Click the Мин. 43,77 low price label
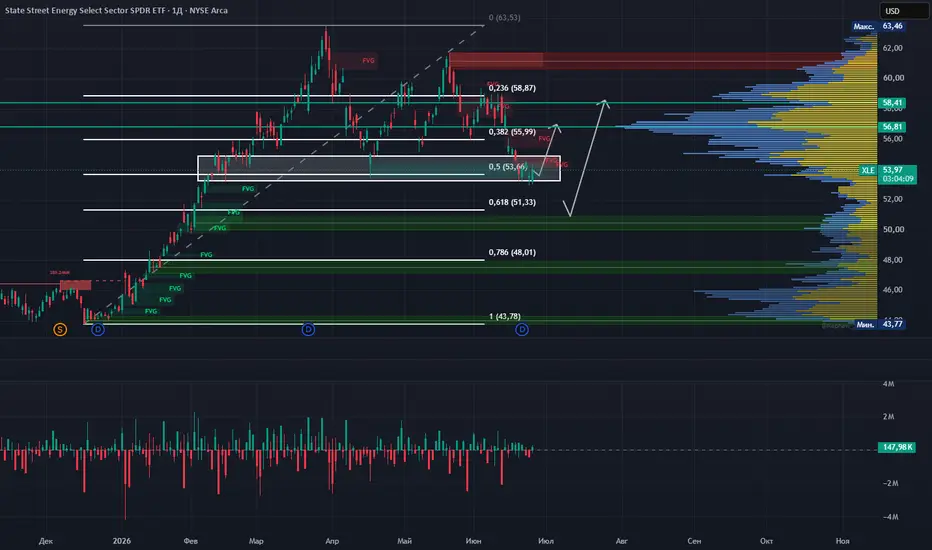This screenshot has height=550, width=932. tap(880, 324)
